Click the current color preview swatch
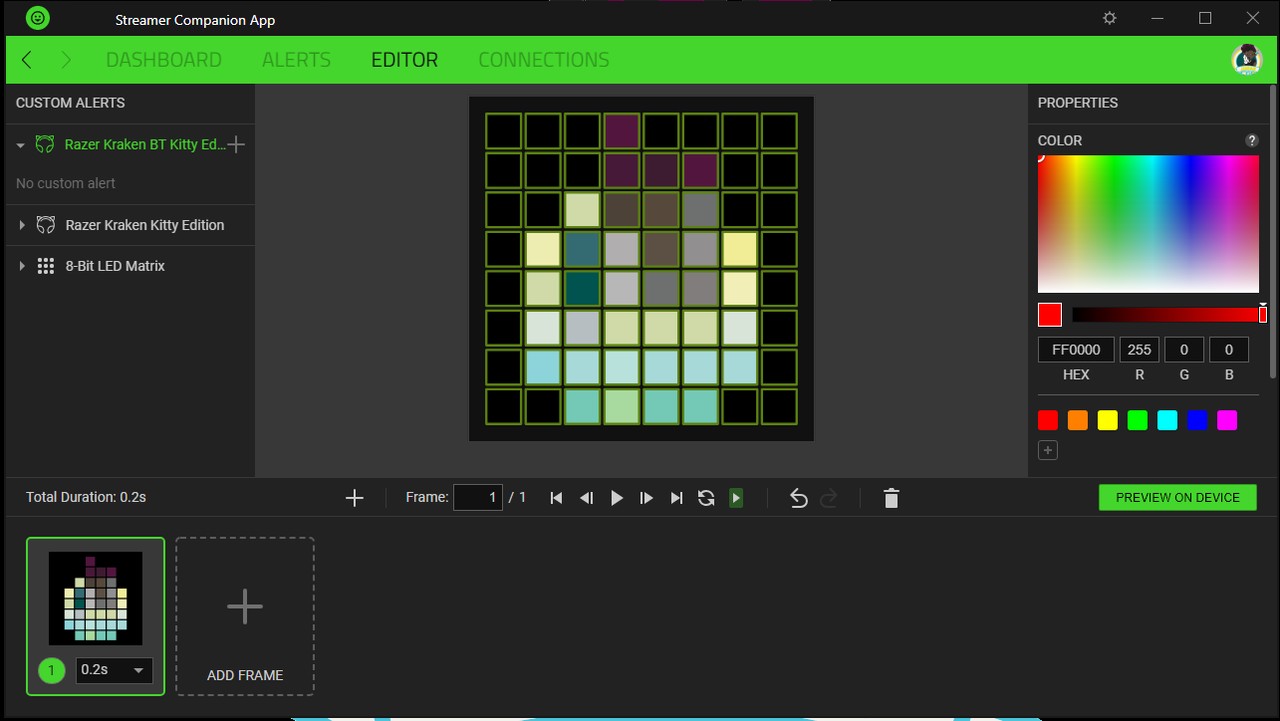This screenshot has height=721, width=1280. coord(1050,315)
